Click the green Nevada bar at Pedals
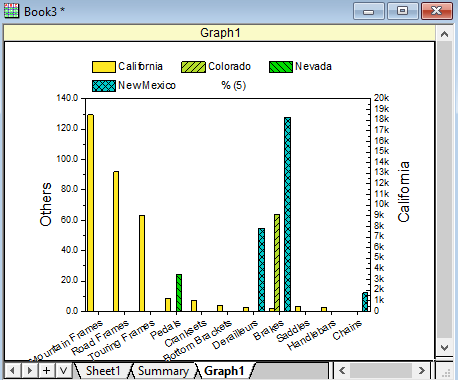The height and width of the screenshot is (380, 458). point(179,293)
